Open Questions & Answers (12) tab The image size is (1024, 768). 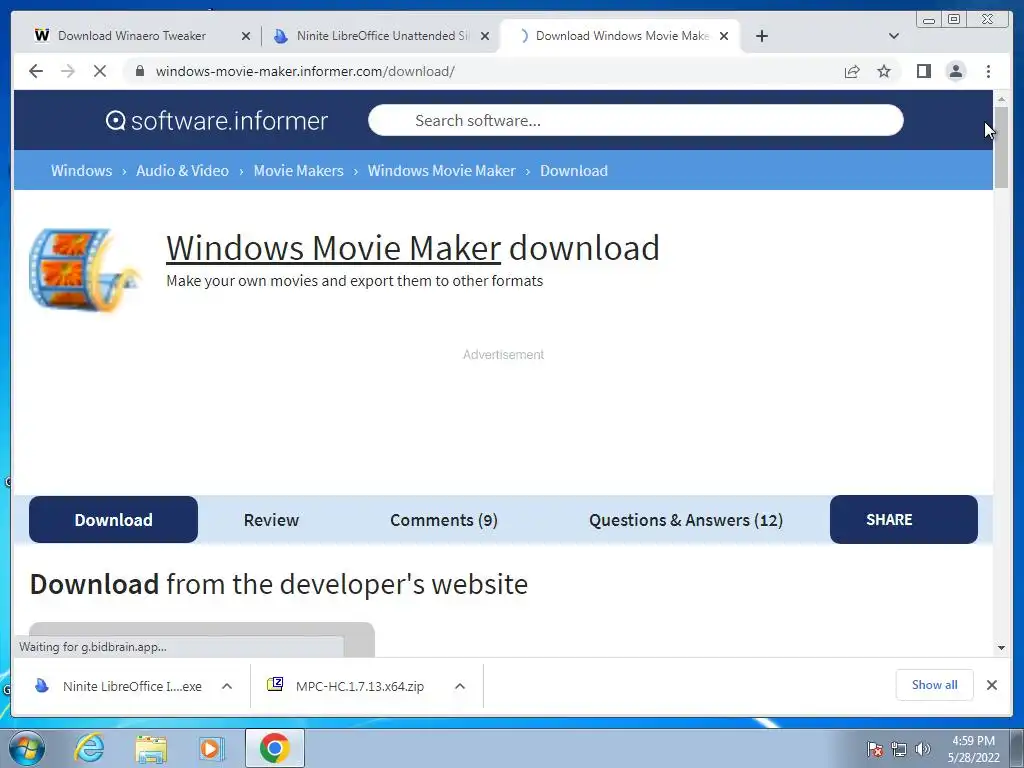point(686,520)
